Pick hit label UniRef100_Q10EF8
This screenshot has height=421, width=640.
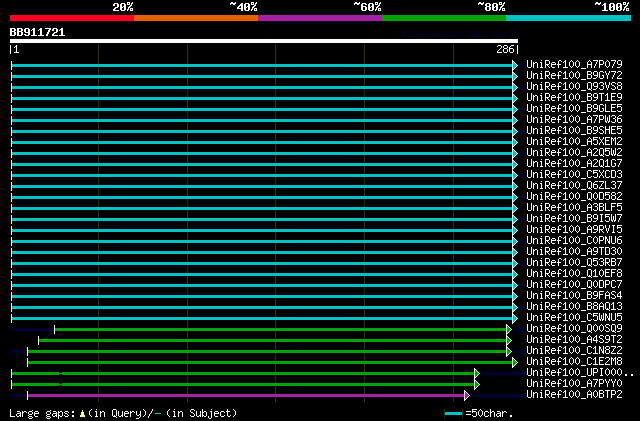pos(574,274)
